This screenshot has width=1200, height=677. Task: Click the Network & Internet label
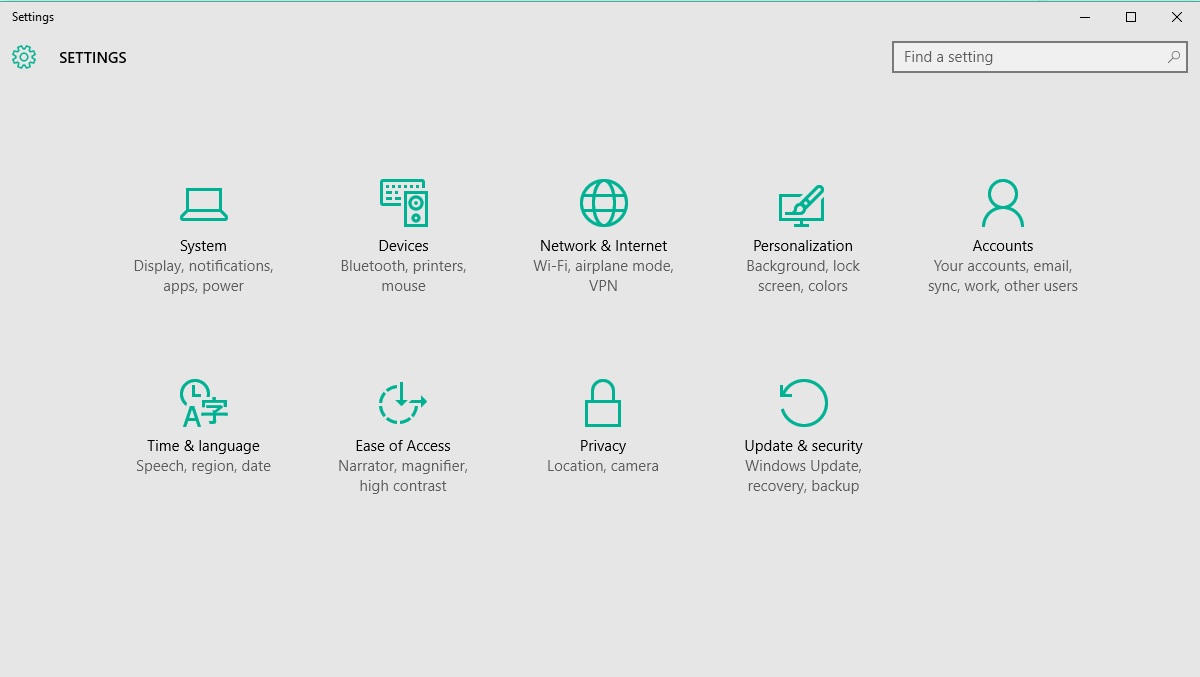(x=603, y=246)
